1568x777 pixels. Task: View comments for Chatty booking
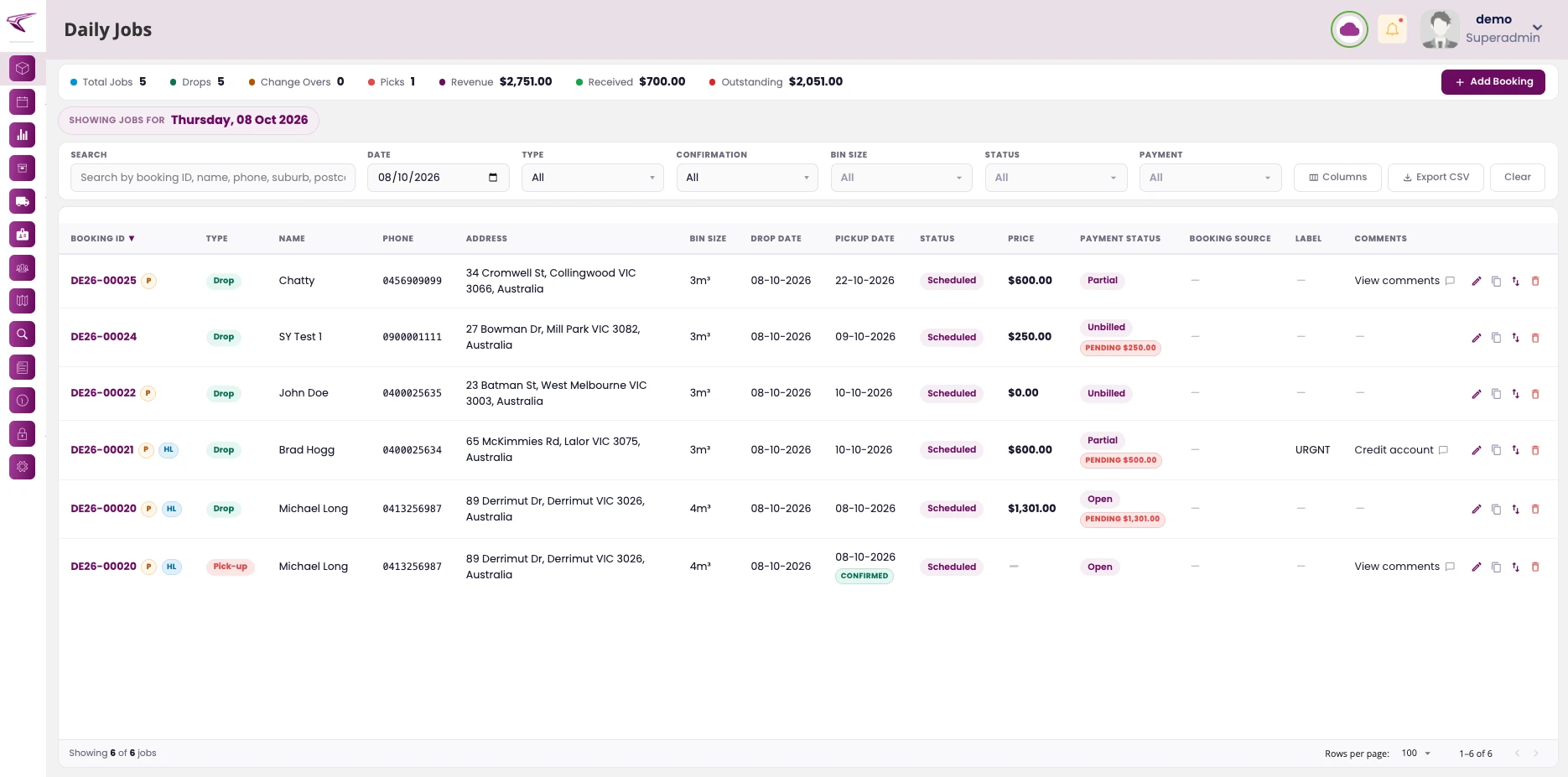pyautogui.click(x=1404, y=281)
